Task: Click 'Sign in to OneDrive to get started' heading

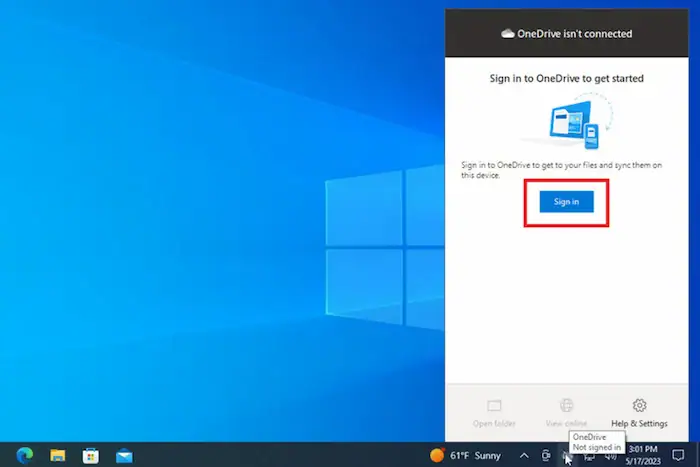Action: click(567, 79)
